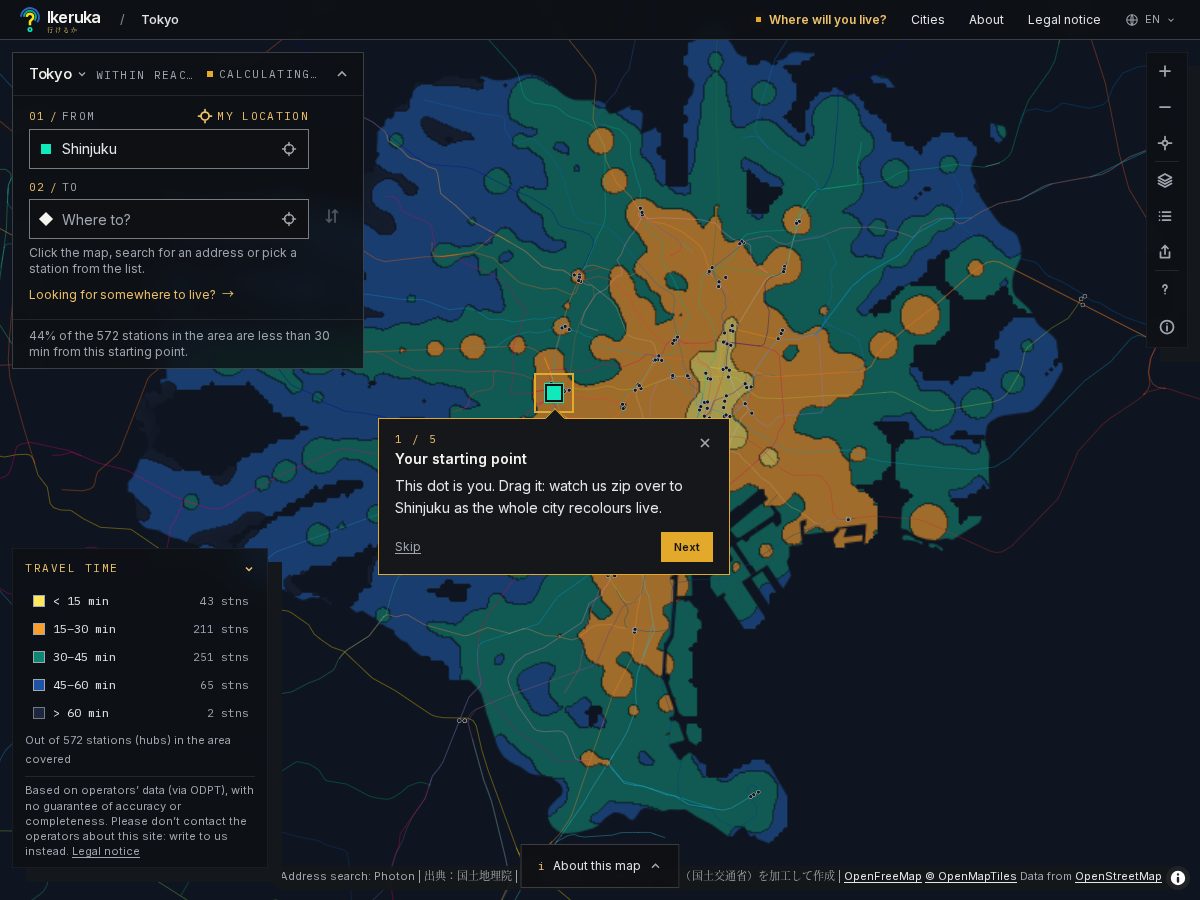Open the EN language selector
Screen dimensions: 1200x900
1150,20
